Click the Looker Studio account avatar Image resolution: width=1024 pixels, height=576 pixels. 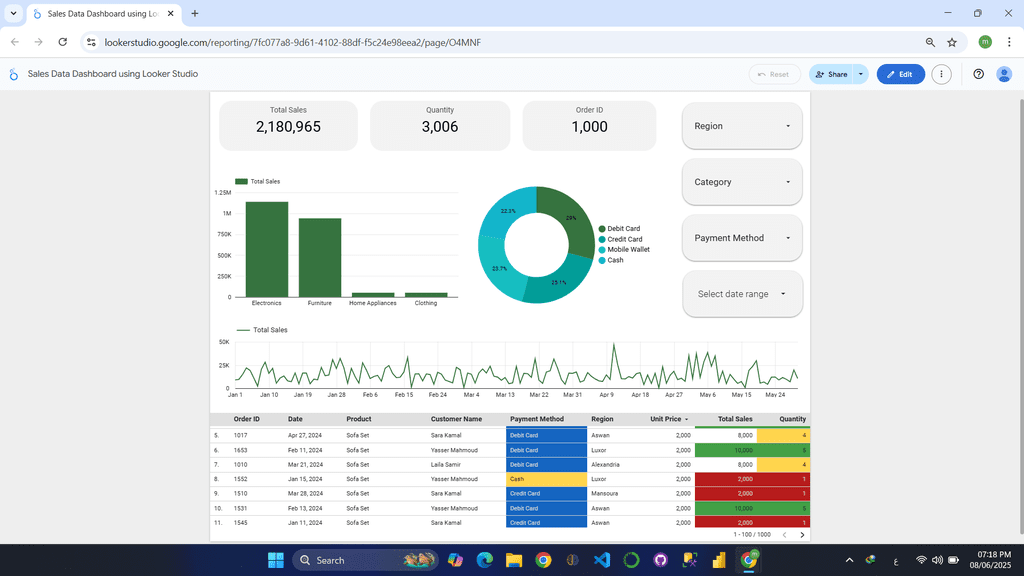point(1004,74)
